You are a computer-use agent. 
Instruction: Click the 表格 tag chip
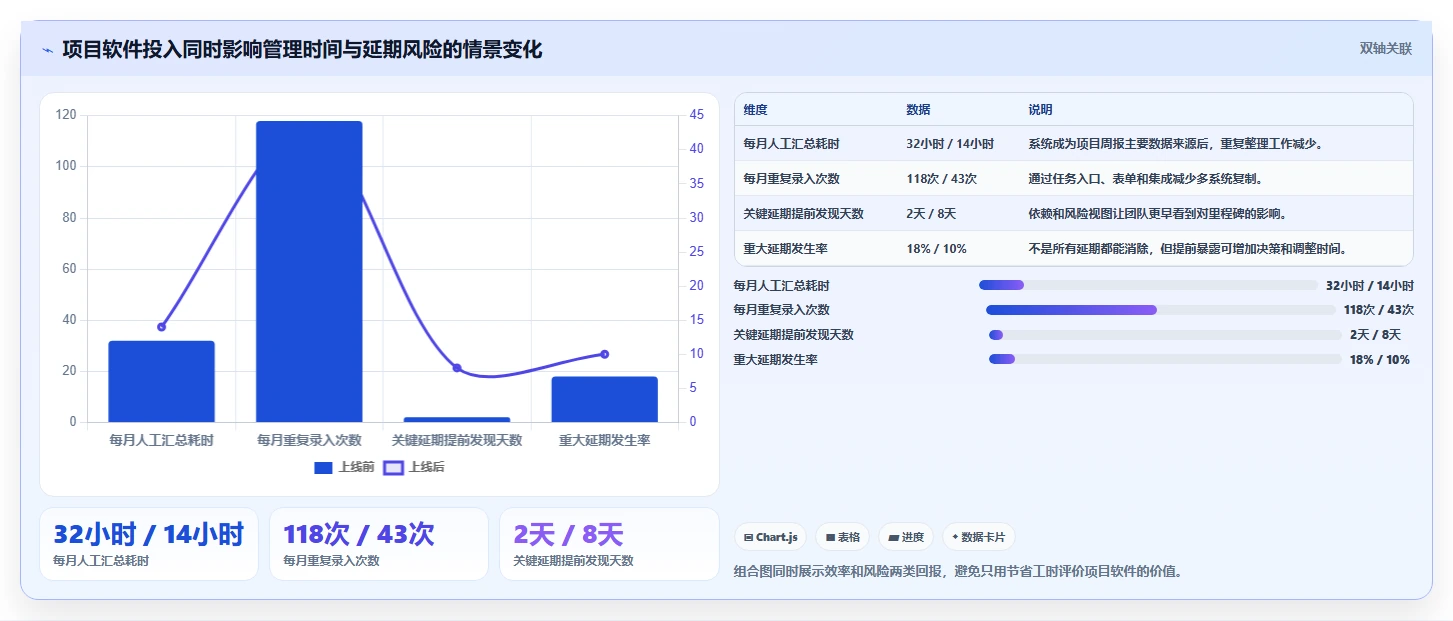pos(843,537)
